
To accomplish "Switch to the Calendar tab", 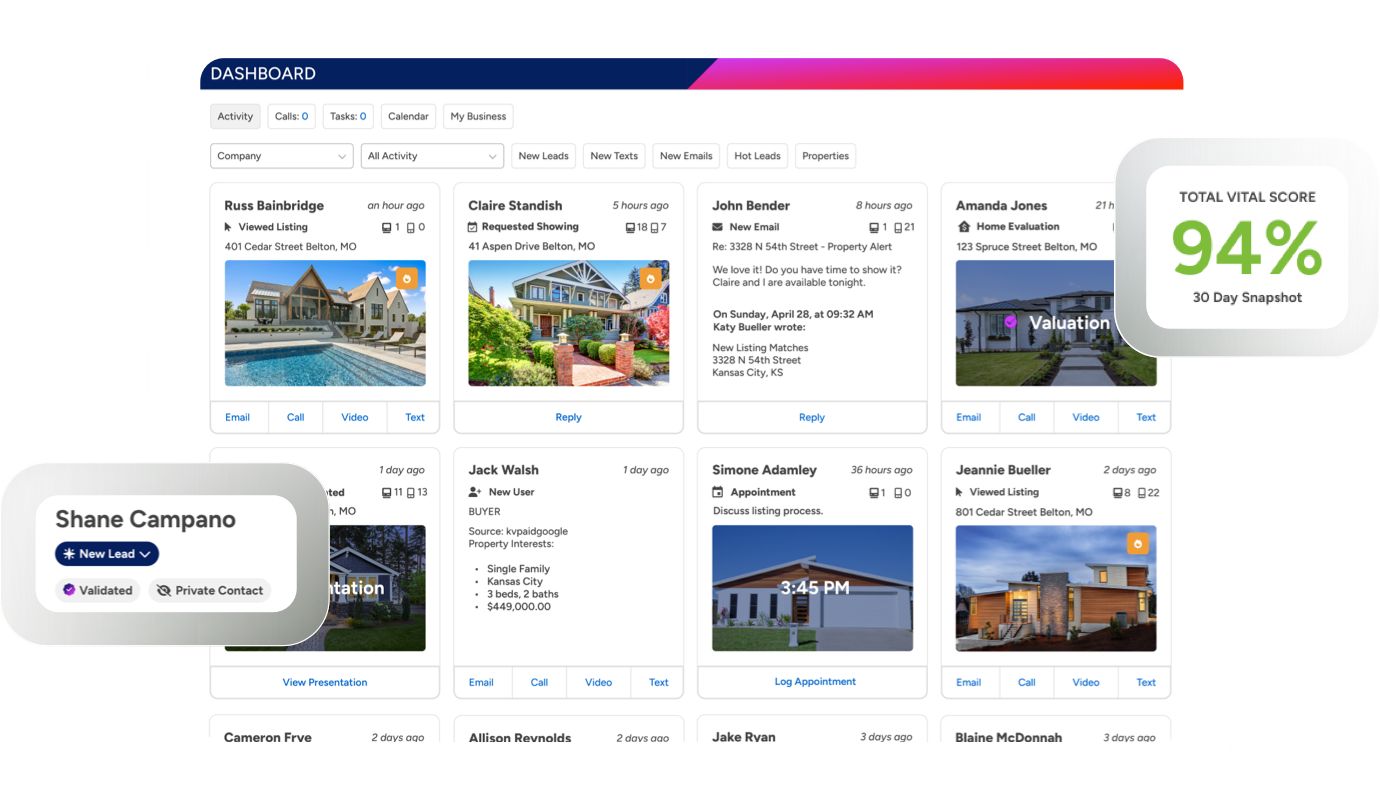I will (408, 116).
